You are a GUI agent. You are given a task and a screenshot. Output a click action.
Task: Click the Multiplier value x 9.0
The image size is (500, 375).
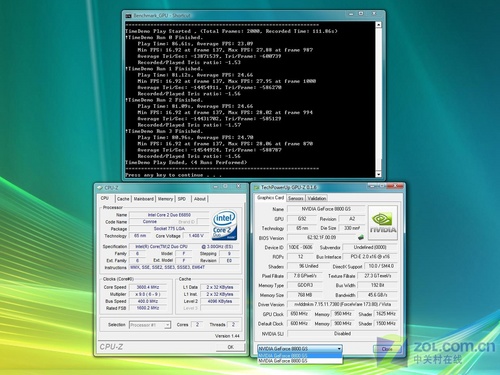point(148,294)
